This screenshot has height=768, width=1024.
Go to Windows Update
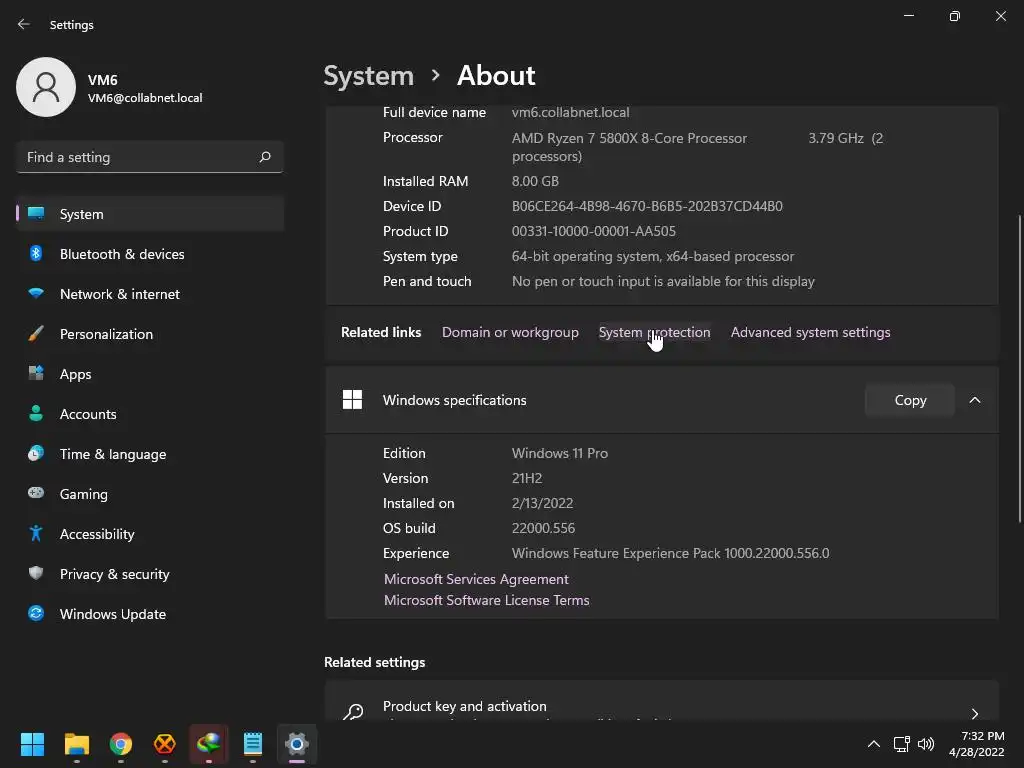(150, 614)
